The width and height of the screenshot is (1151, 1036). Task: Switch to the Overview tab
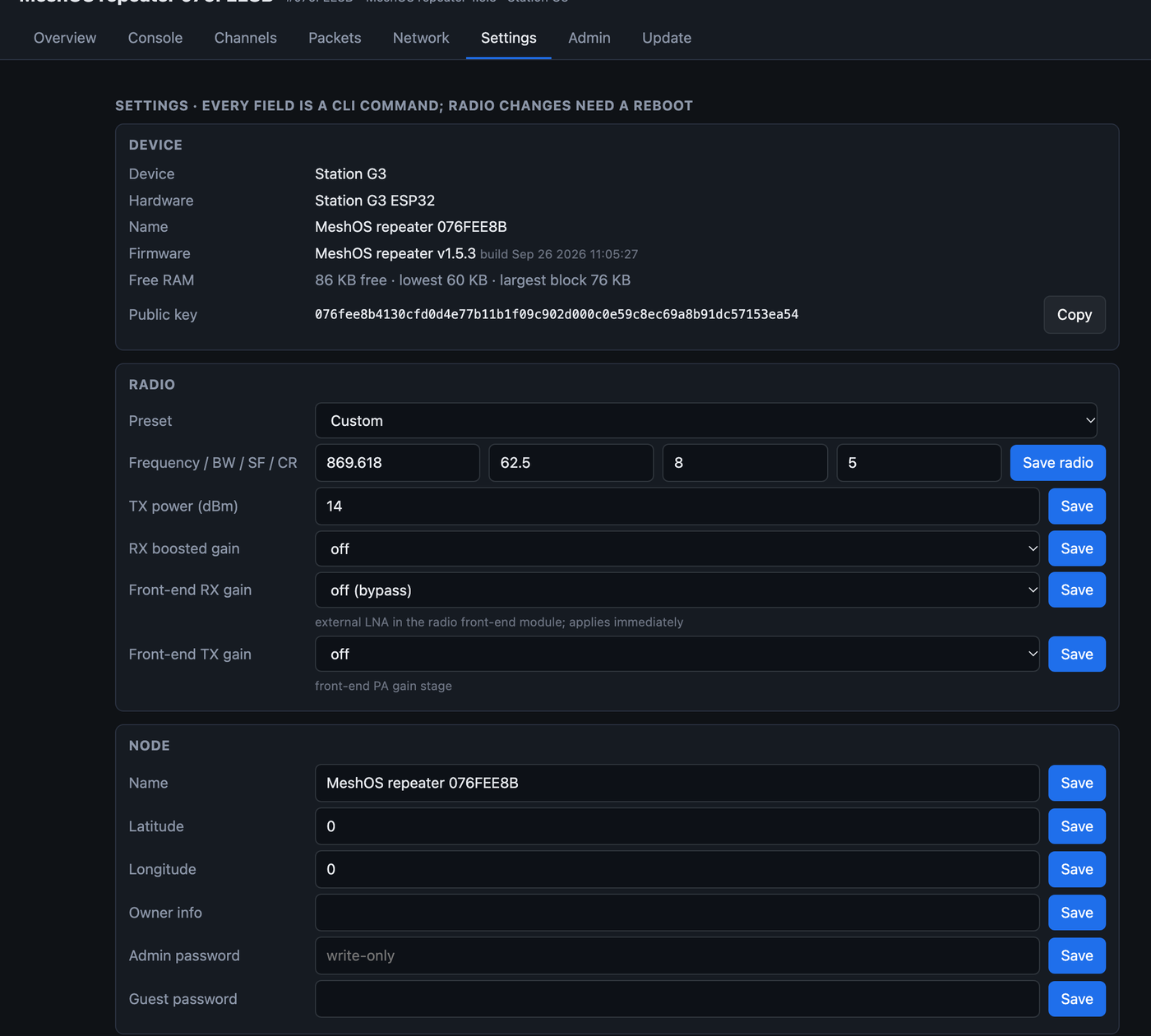(65, 38)
